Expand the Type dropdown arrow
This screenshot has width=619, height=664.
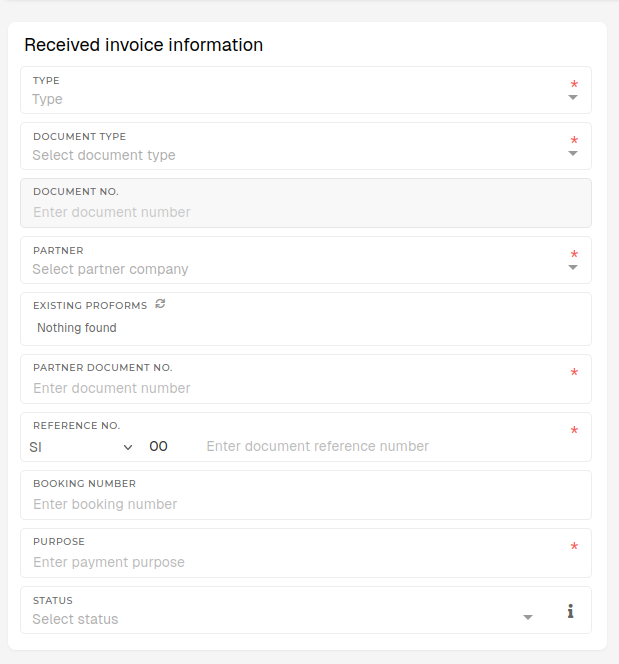tap(573, 98)
